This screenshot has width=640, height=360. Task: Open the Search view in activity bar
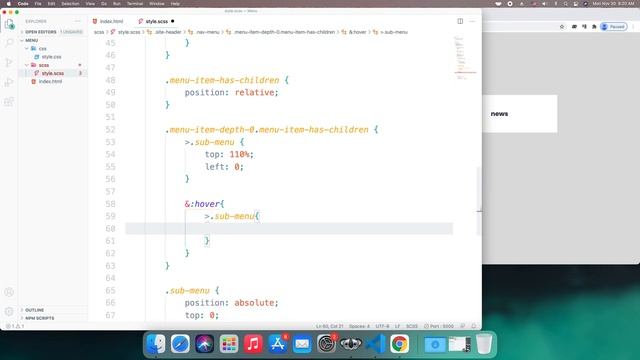click(x=9, y=42)
